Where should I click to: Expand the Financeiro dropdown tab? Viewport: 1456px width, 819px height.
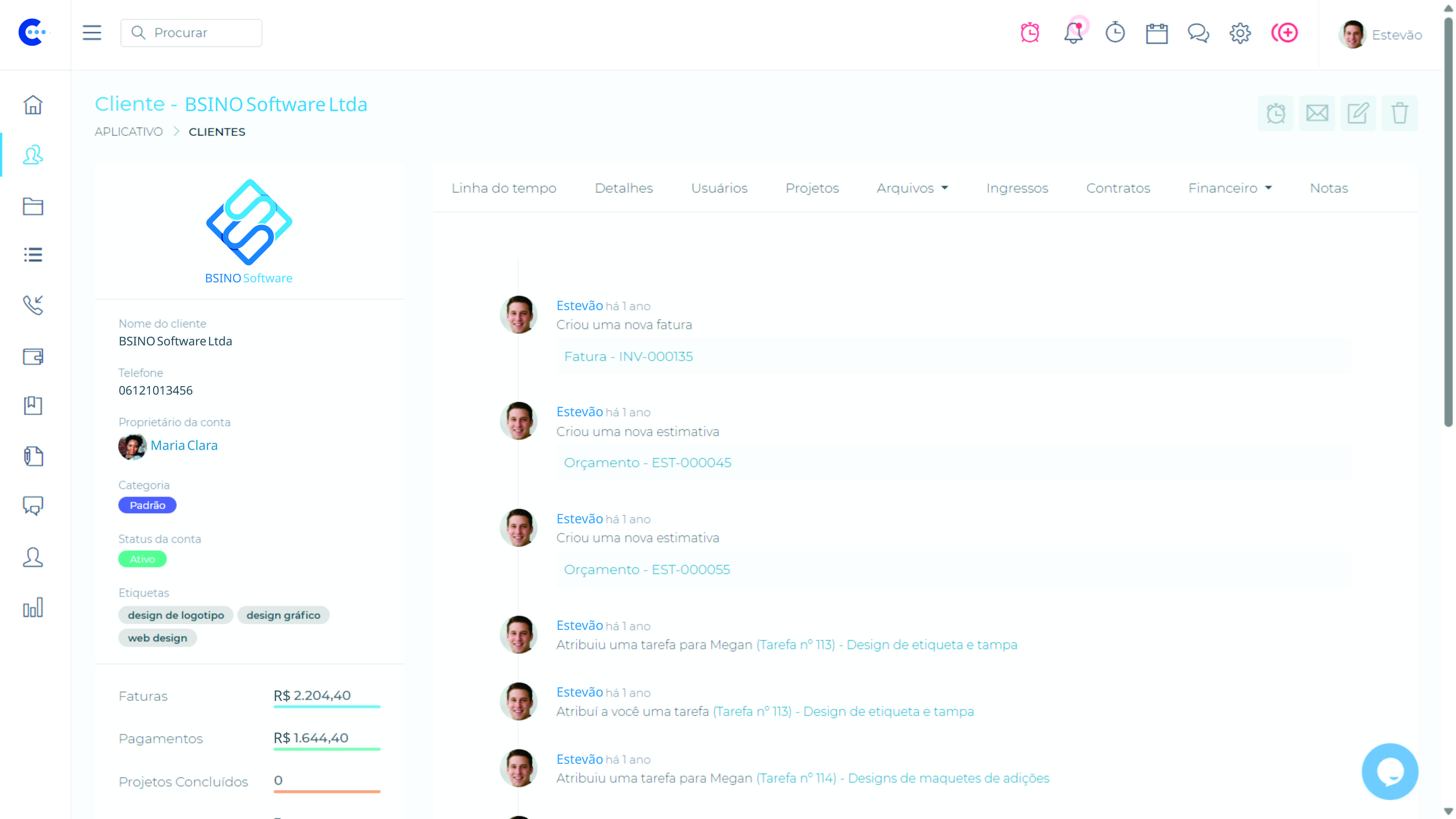click(1229, 188)
